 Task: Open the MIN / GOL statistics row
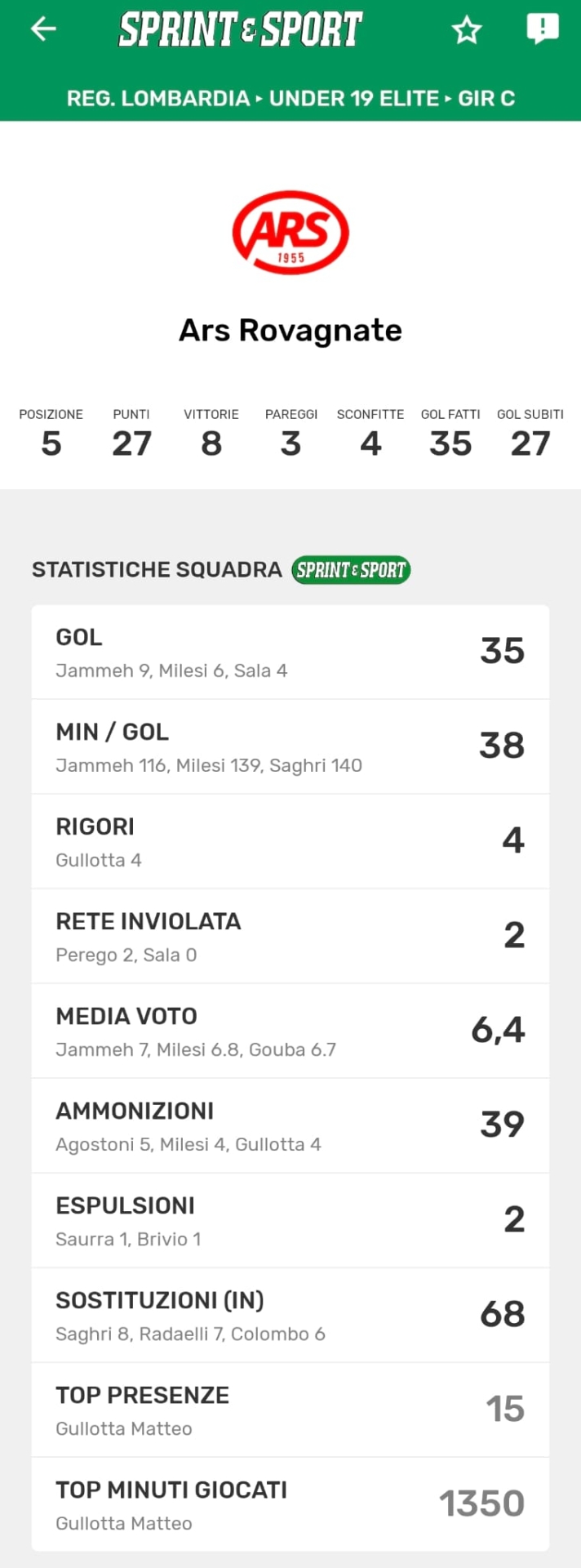pyautogui.click(x=290, y=747)
